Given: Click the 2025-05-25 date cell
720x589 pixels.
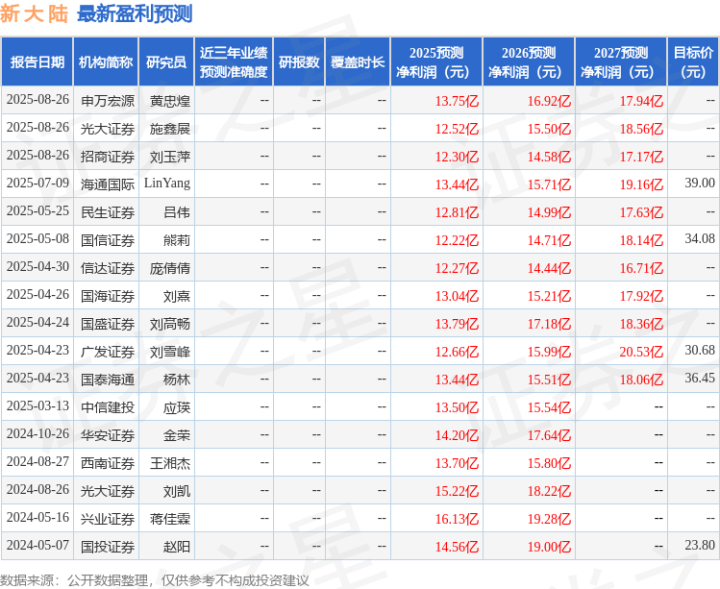Looking at the screenshot, I should point(38,211).
